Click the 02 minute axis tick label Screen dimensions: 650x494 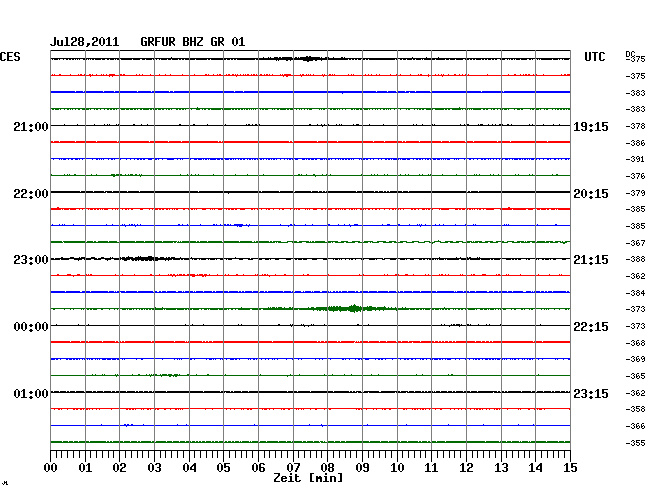119,468
